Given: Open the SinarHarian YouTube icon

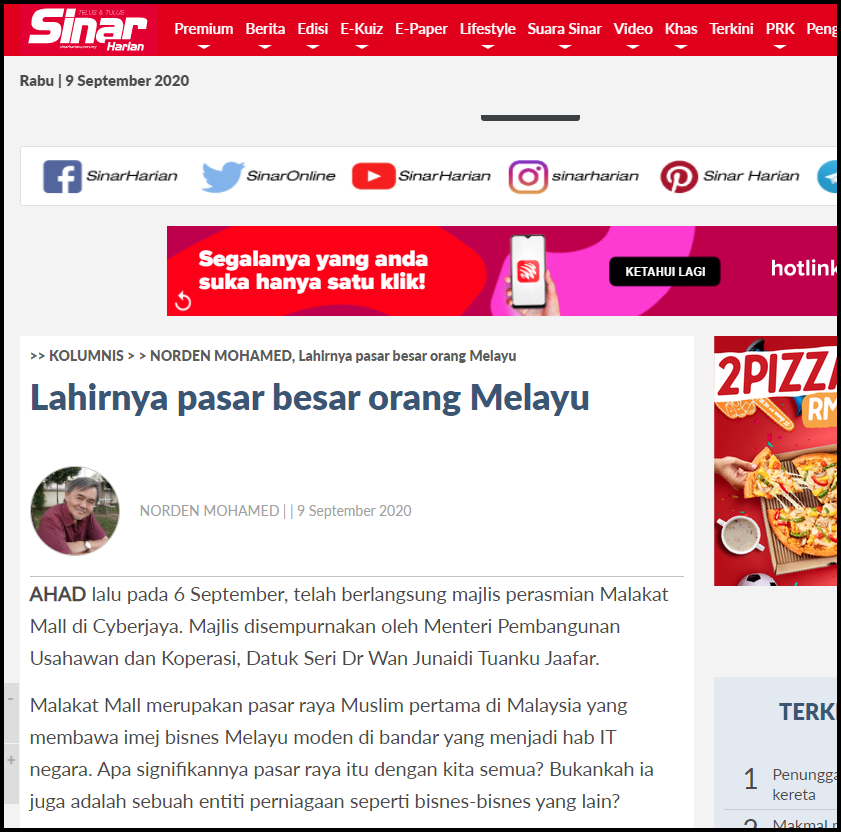Looking at the screenshot, I should tap(373, 176).
